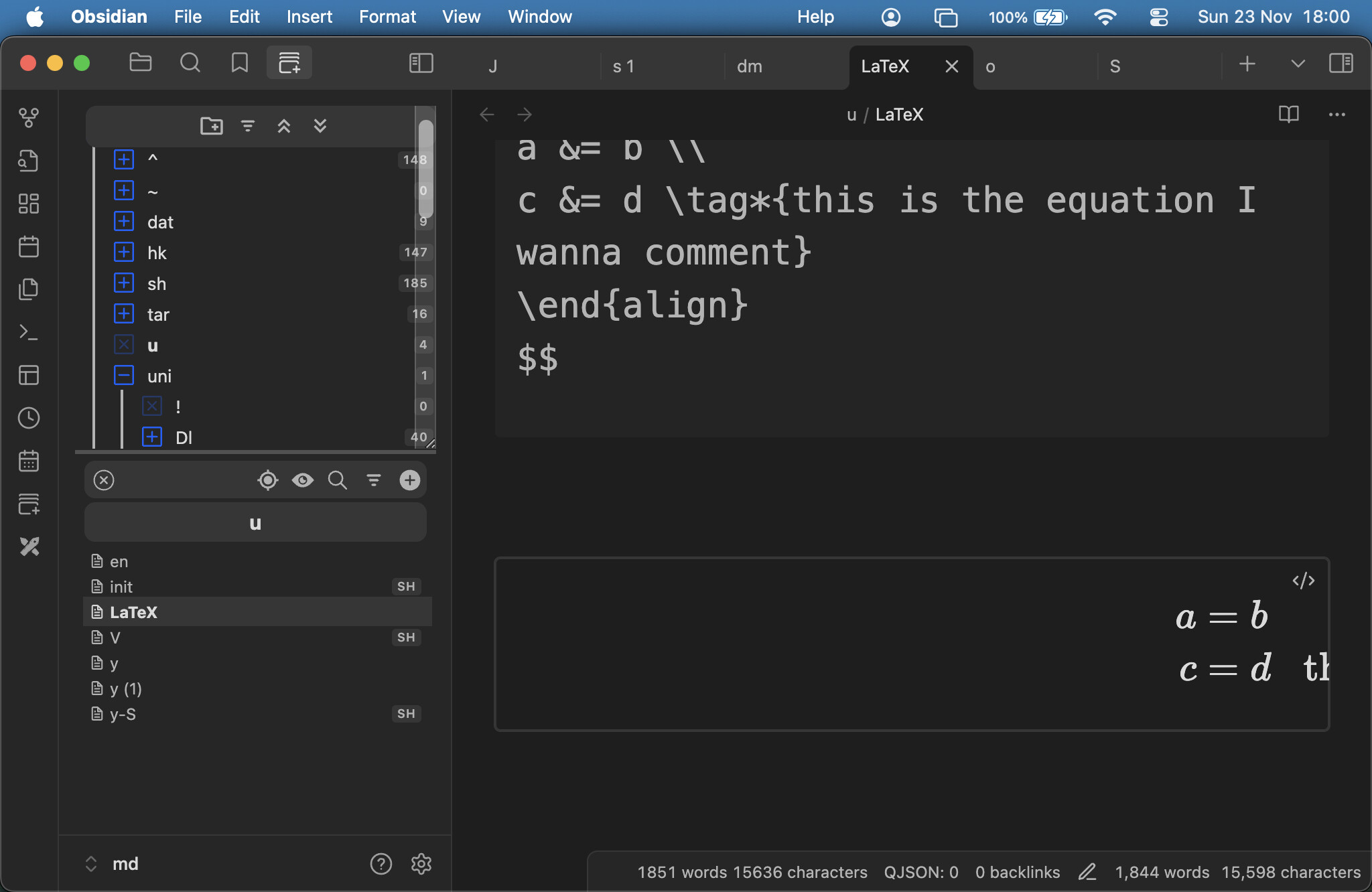Open the init file
This screenshot has height=892, width=1372.
pyautogui.click(x=121, y=587)
